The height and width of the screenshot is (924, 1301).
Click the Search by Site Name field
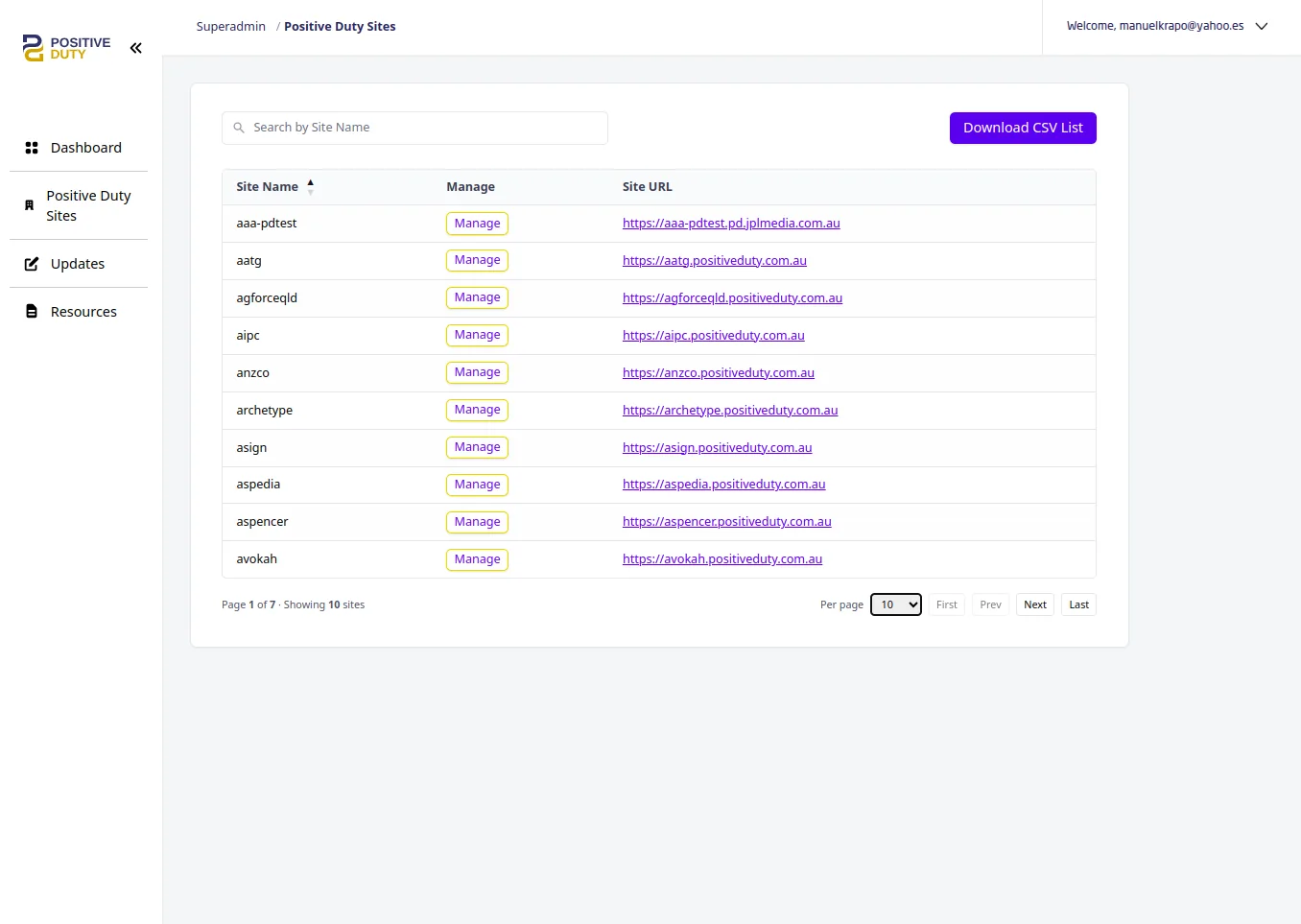414,127
